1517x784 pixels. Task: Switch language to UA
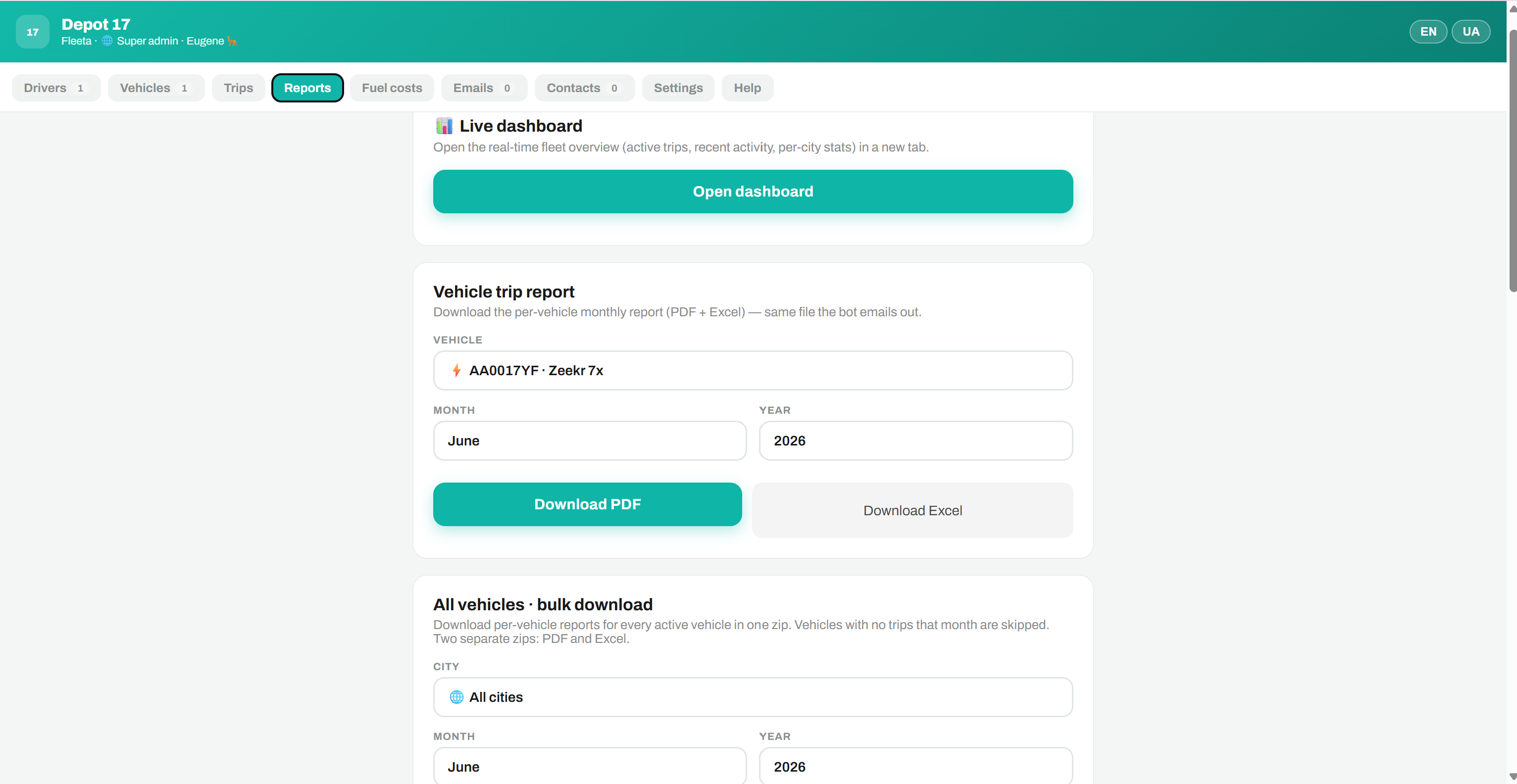click(1470, 32)
